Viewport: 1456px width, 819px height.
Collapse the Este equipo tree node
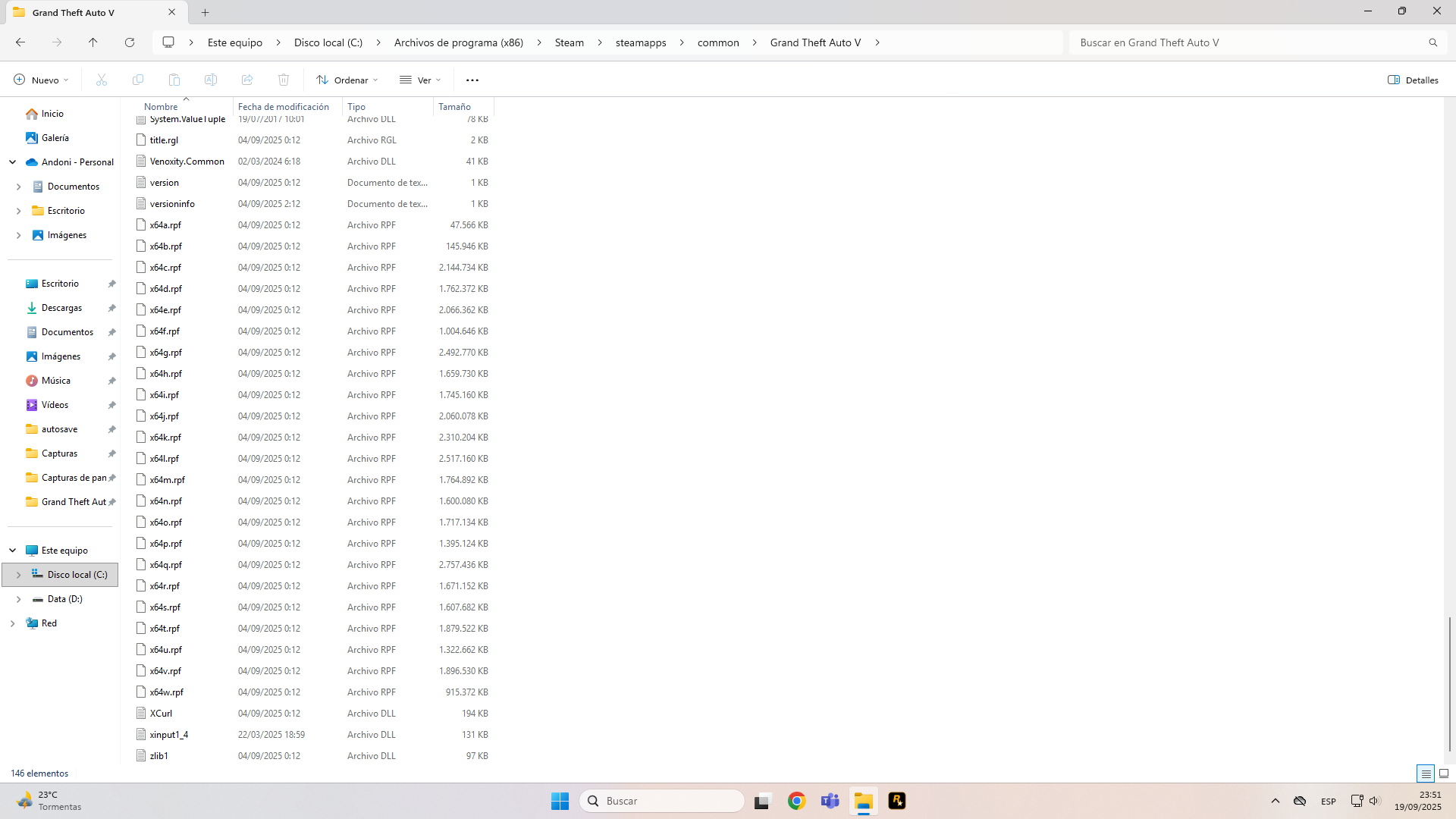13,551
